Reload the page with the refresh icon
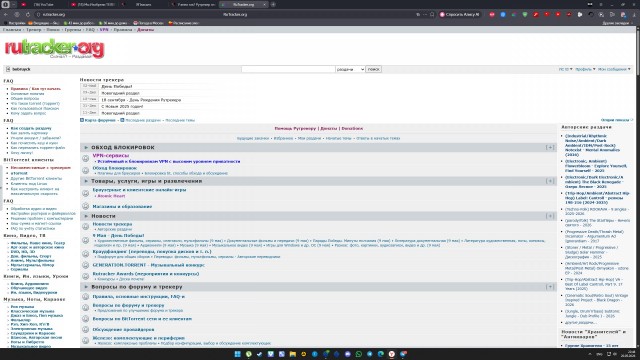 click(28, 14)
